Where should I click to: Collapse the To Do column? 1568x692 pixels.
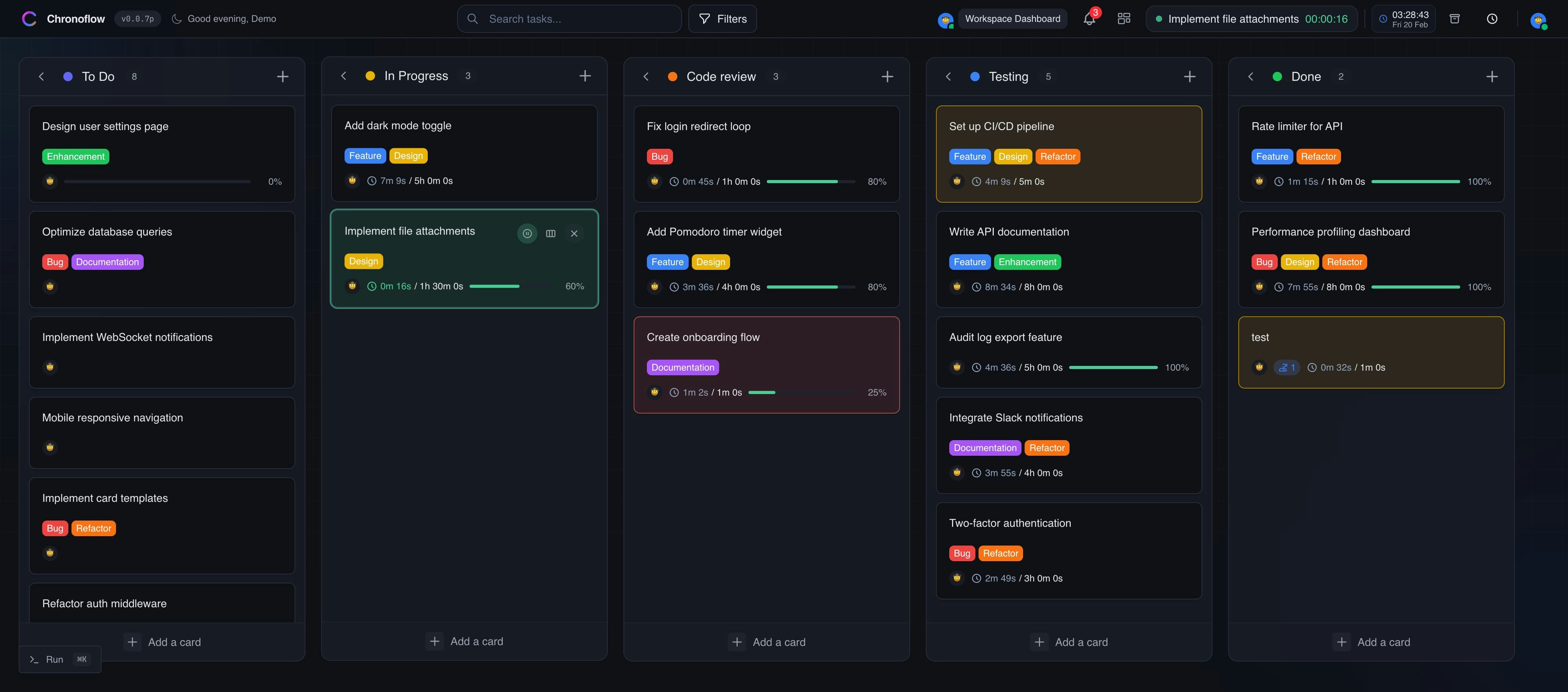pos(41,76)
